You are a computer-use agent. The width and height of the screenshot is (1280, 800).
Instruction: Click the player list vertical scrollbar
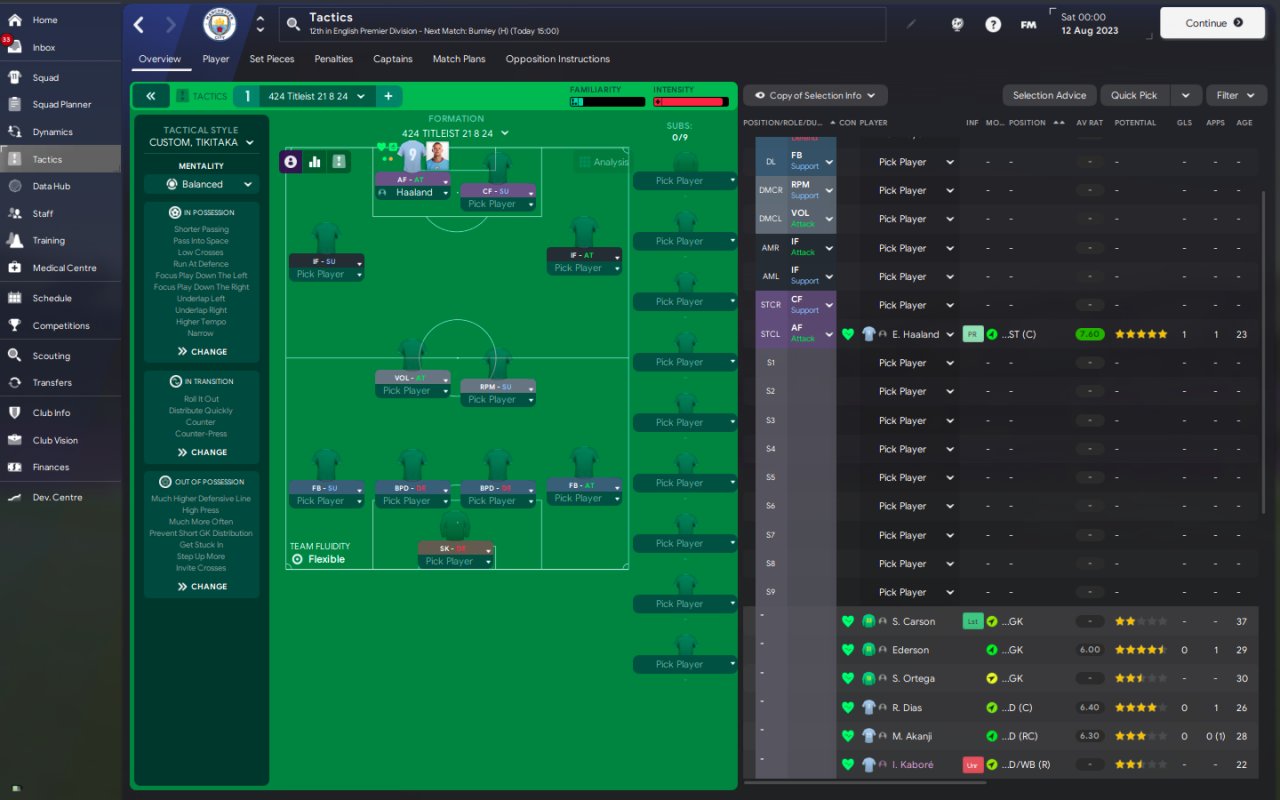pyautogui.click(x=1264, y=350)
